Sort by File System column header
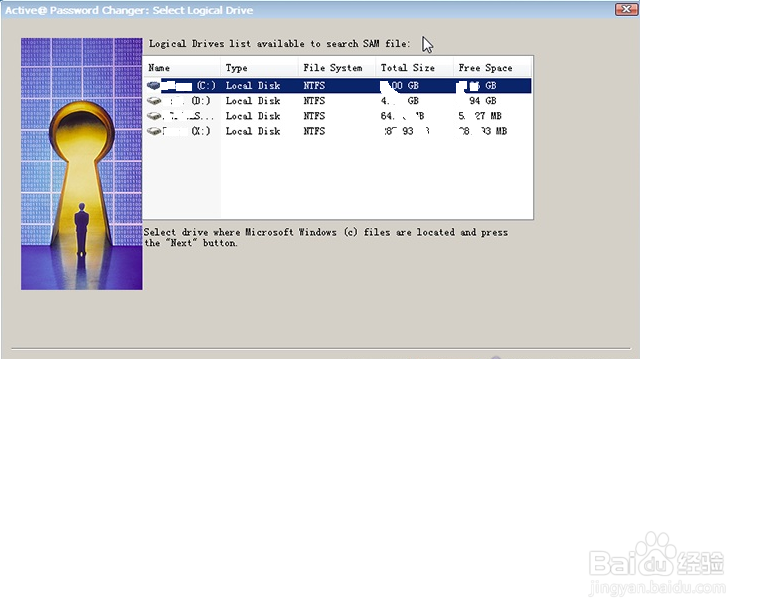 pyautogui.click(x=337, y=68)
